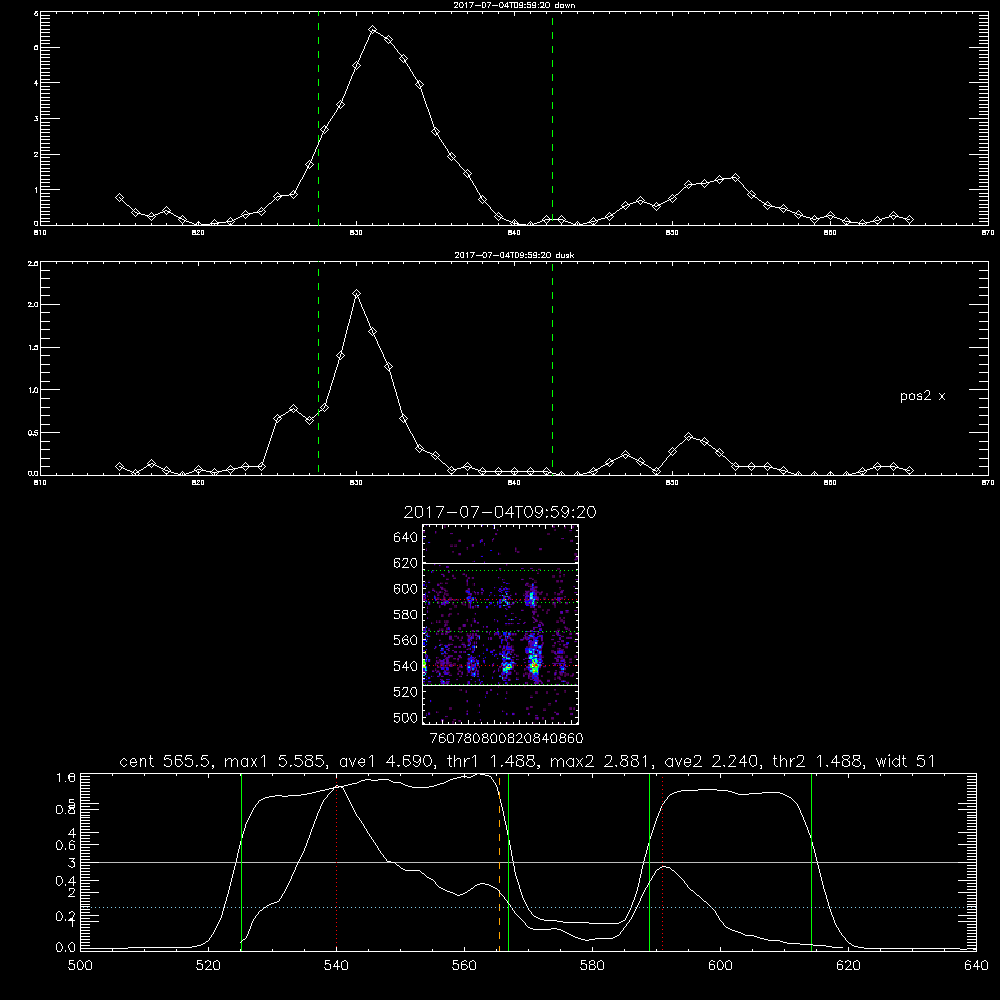Click red dotted line near 591 in bottom plot

663,862
